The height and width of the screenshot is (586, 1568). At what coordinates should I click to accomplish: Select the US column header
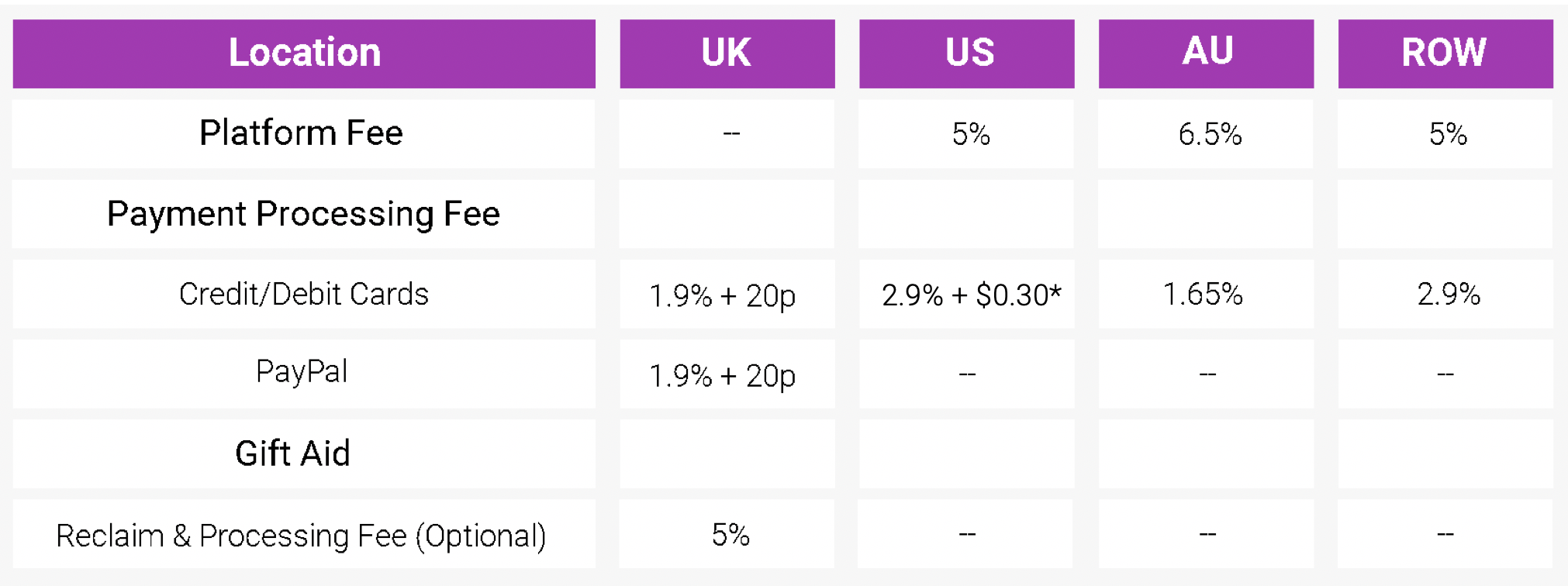[967, 53]
